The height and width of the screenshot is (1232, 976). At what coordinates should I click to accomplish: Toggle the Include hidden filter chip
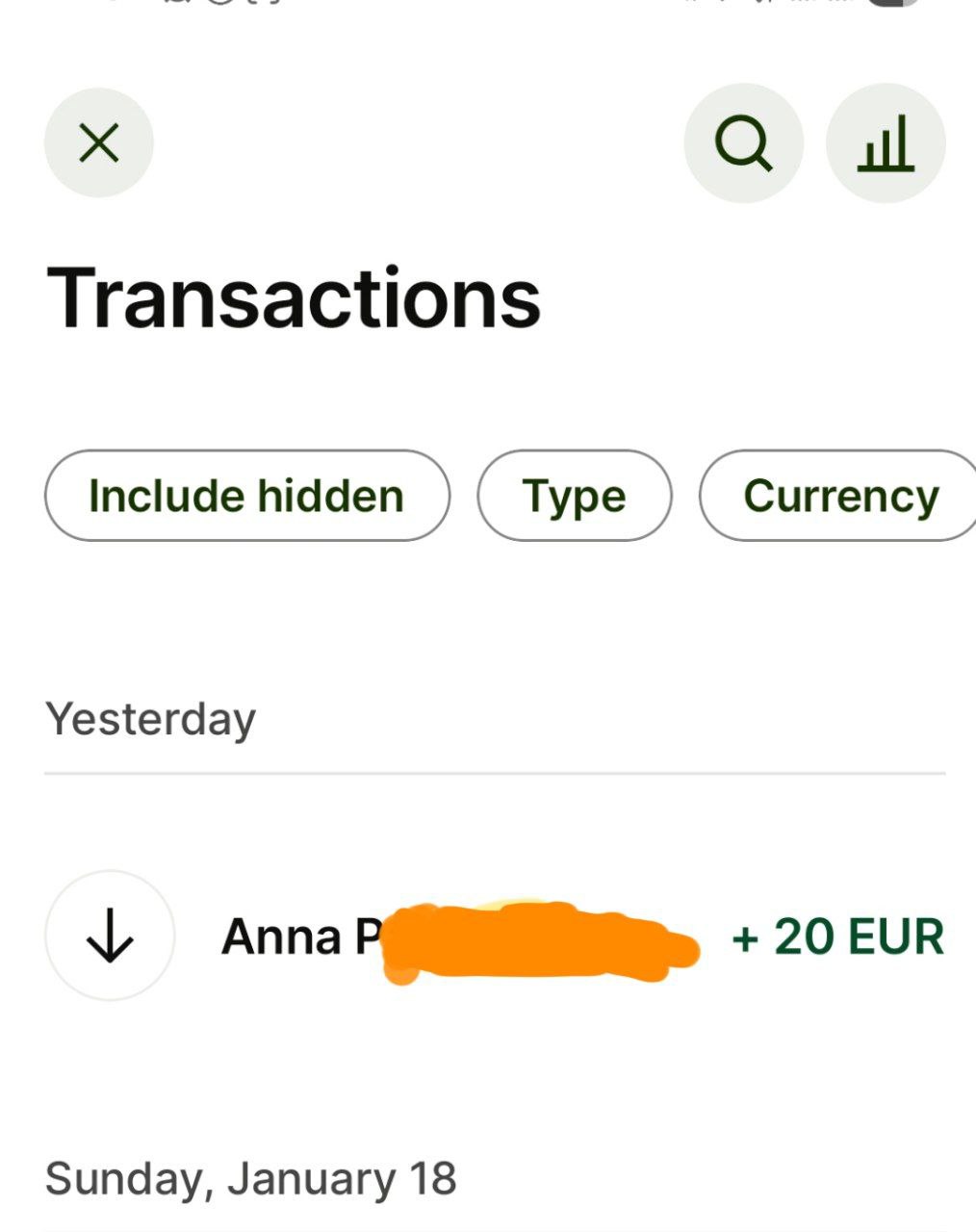(x=246, y=496)
